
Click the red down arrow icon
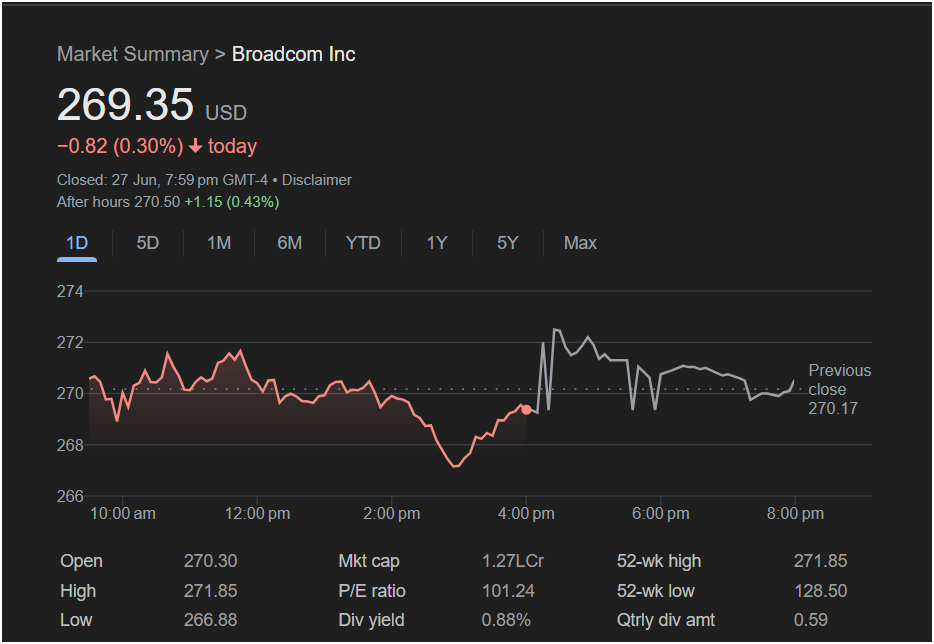pyautogui.click(x=195, y=146)
